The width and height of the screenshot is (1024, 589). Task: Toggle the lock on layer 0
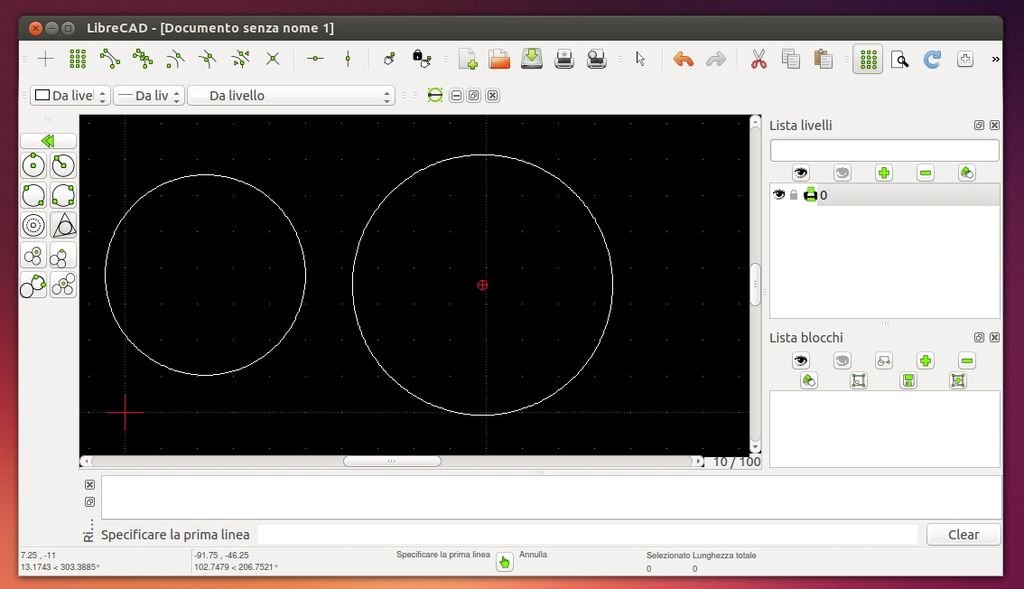[x=794, y=195]
